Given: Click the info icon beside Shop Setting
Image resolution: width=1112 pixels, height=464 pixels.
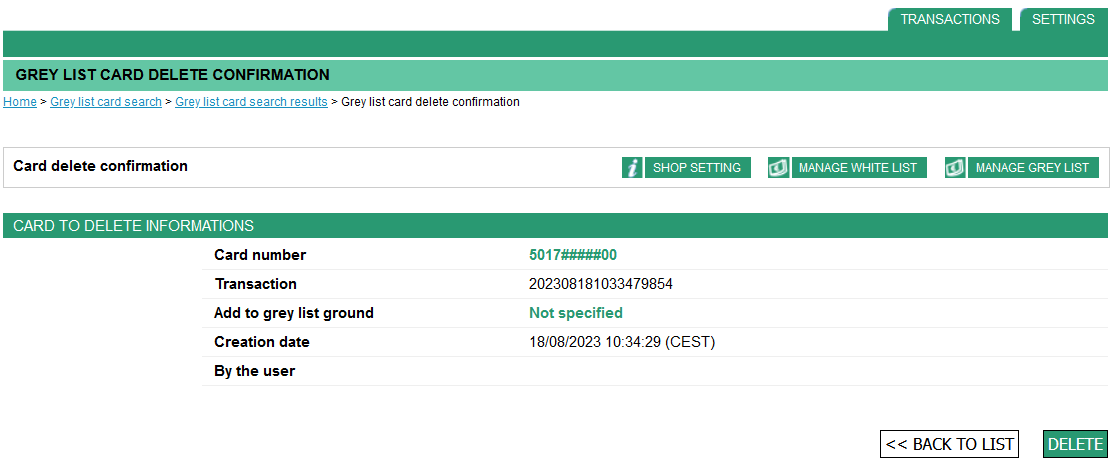Looking at the screenshot, I should click(x=632, y=168).
